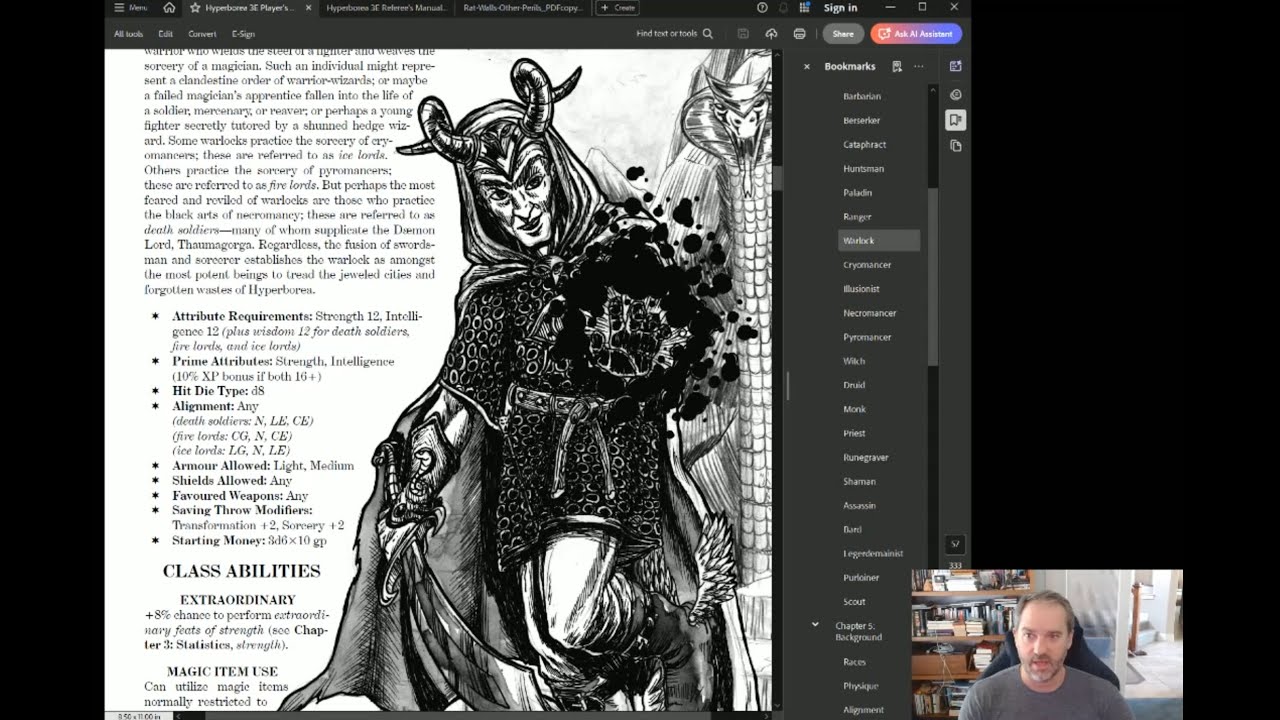Image resolution: width=1280 pixels, height=720 pixels.
Task: Open the Edit toolbar item
Action: click(165, 34)
